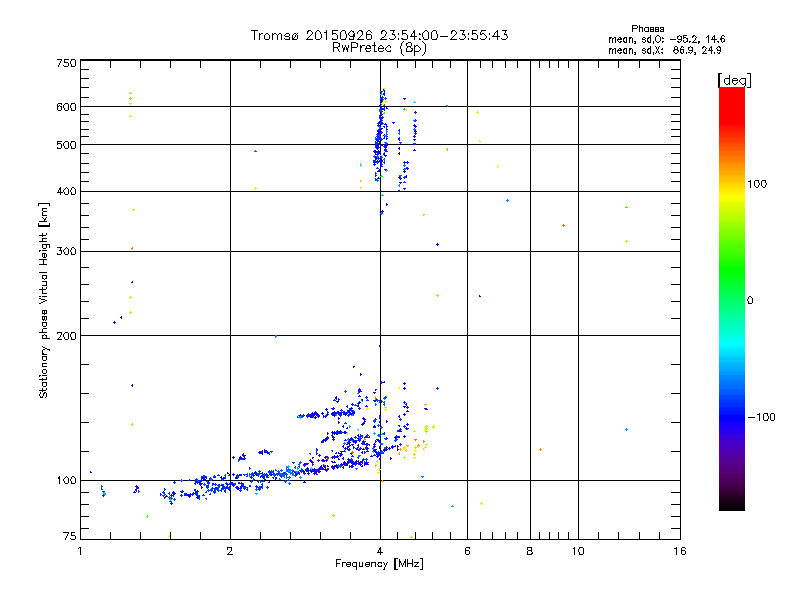This screenshot has height=600, width=800.
Task: Click the dark bottom end of the colorbar
Action: click(732, 500)
